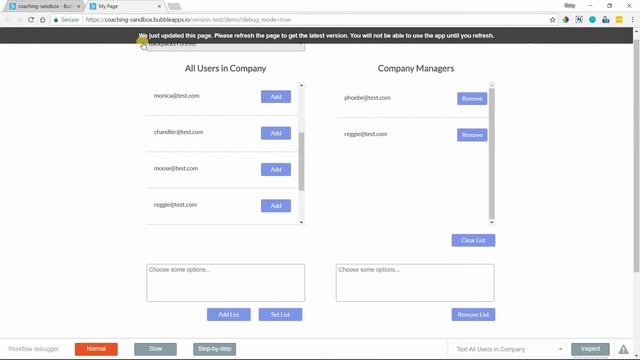Close the coaching-sandbox tab
The image size is (640, 360).
pos(78,7)
